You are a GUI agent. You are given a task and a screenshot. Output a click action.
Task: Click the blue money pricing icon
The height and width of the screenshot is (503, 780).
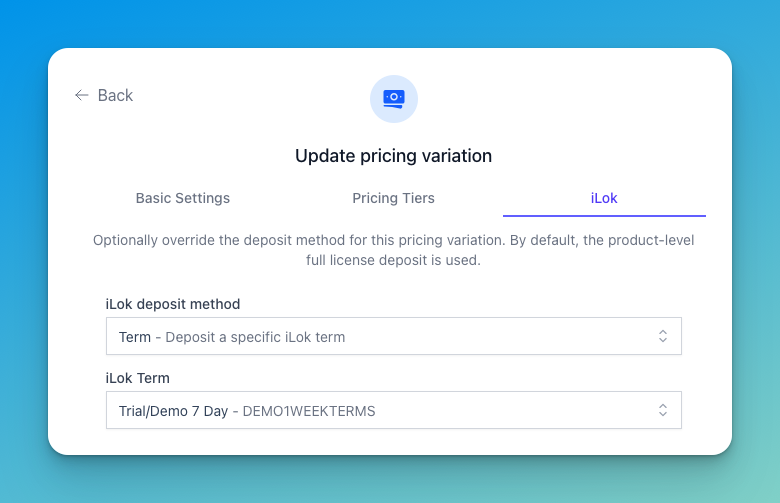click(x=393, y=99)
